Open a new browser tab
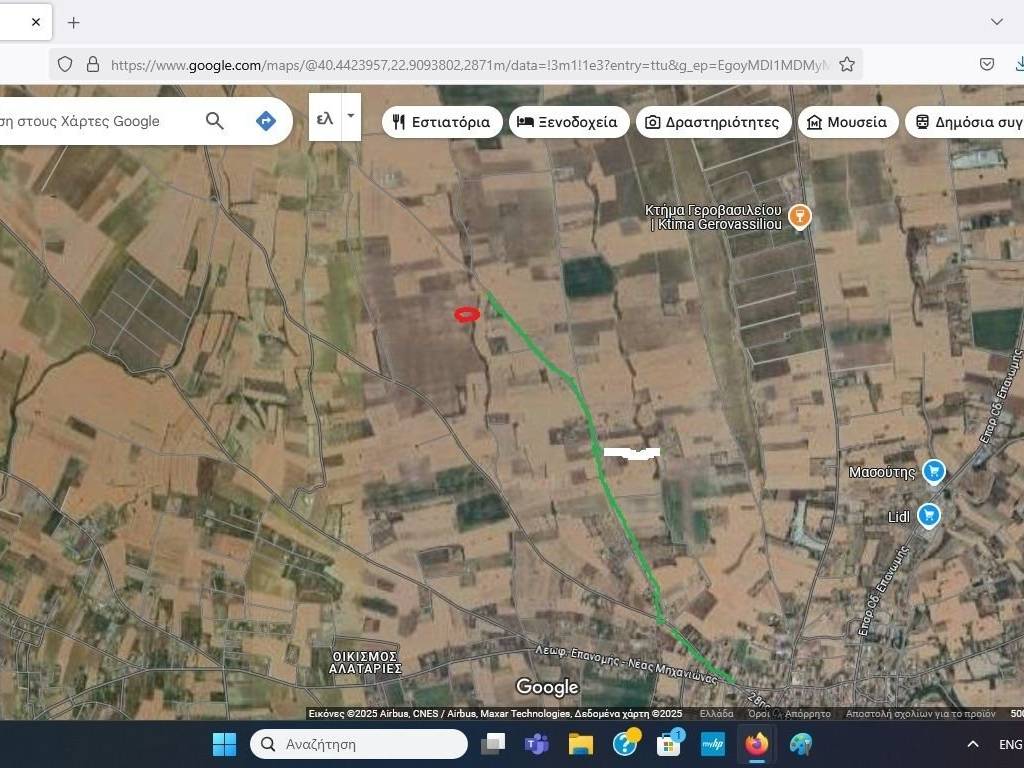The width and height of the screenshot is (1024, 768). point(73,22)
